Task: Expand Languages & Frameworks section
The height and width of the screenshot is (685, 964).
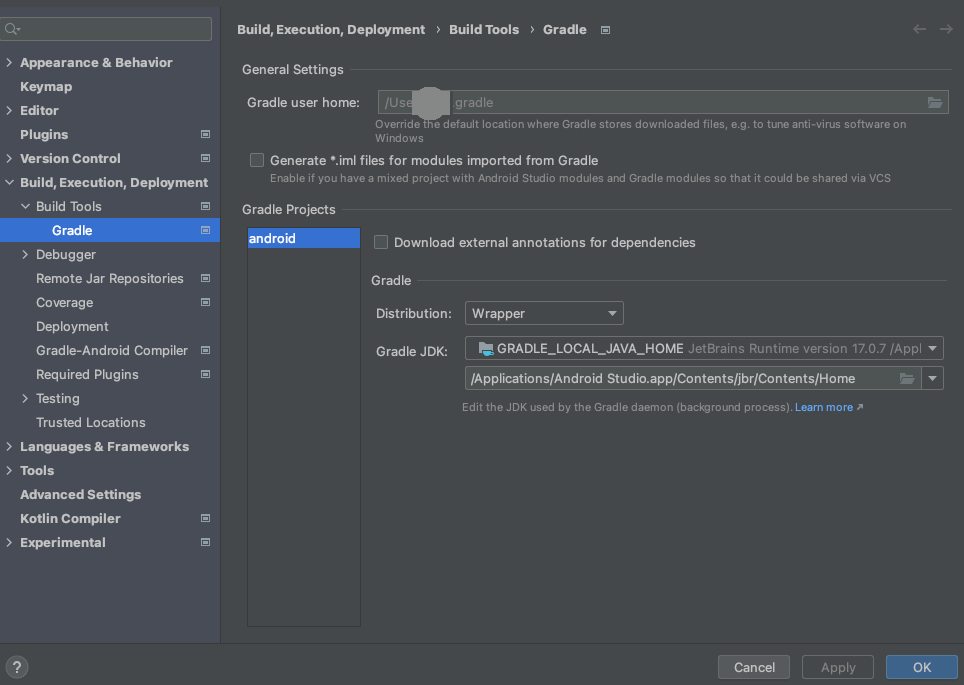Action: tap(9, 446)
